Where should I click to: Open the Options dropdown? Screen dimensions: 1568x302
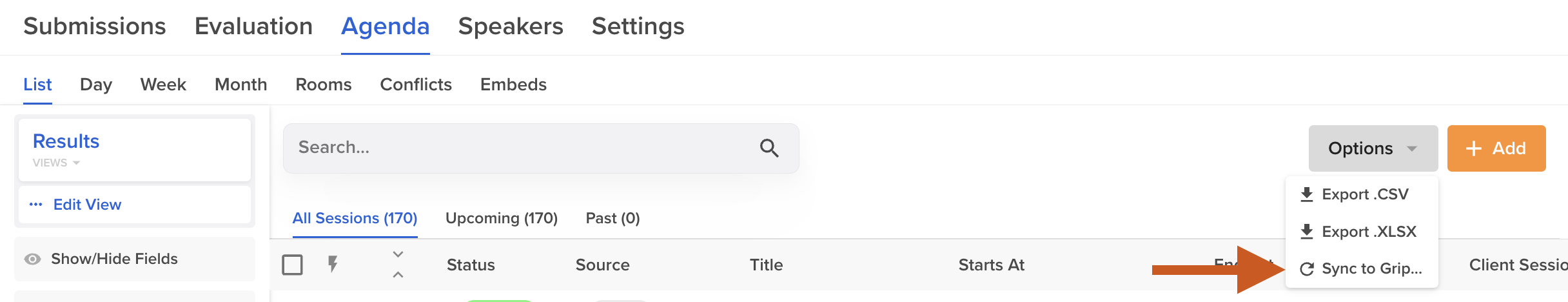click(x=1373, y=148)
